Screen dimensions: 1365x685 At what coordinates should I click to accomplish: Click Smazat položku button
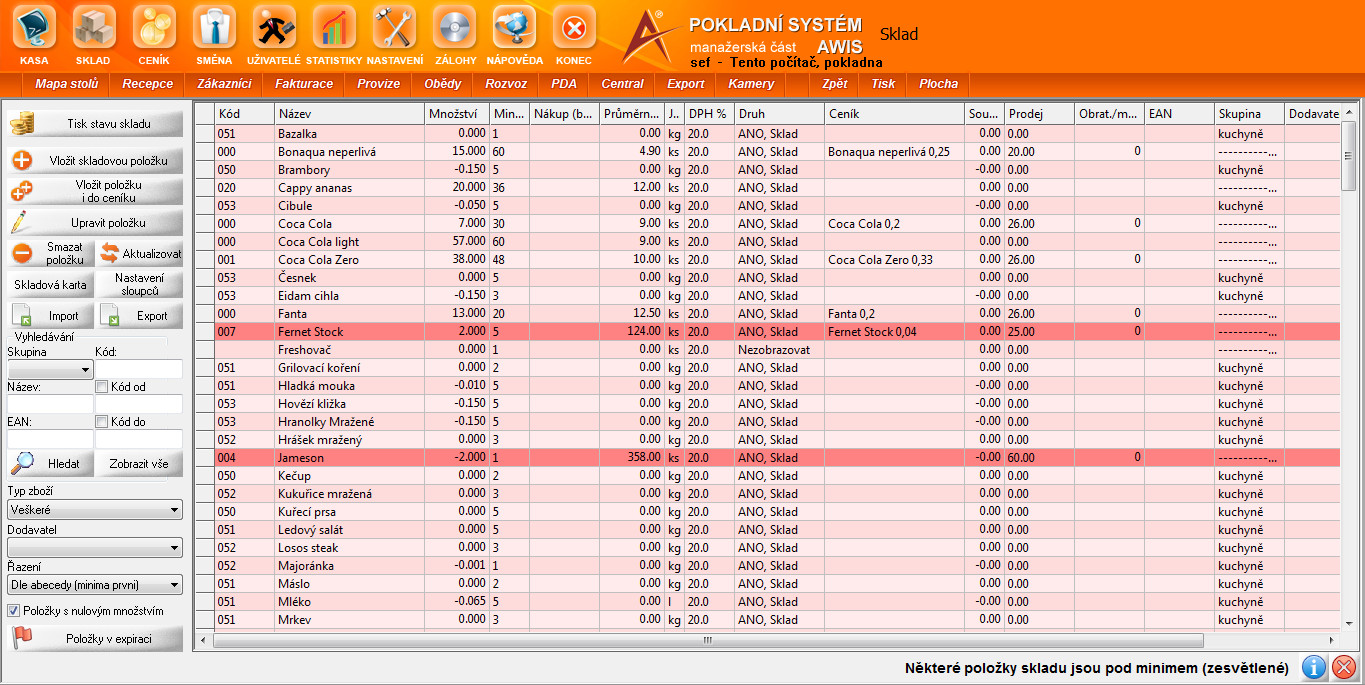coord(50,253)
